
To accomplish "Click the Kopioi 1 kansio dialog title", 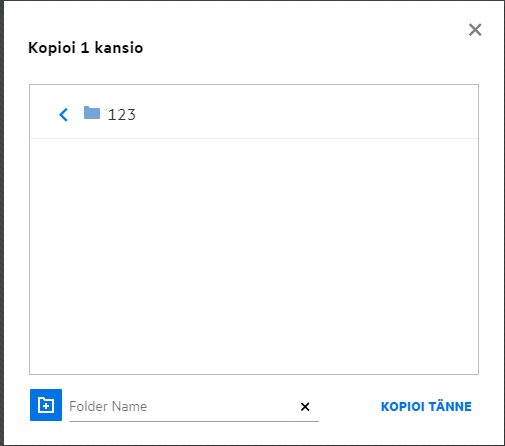I will pos(86,48).
